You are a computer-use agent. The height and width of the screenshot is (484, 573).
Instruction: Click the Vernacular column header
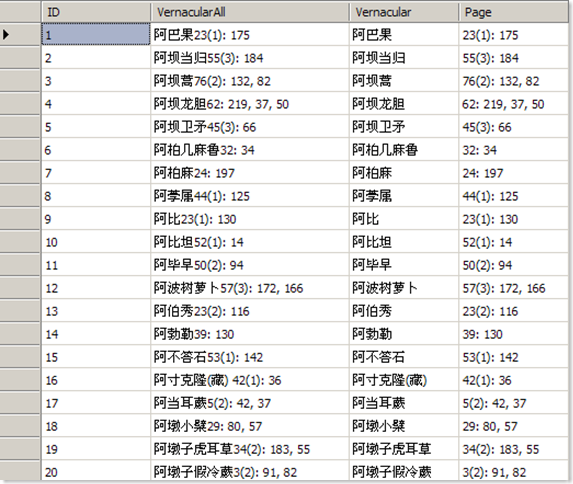(404, 12)
